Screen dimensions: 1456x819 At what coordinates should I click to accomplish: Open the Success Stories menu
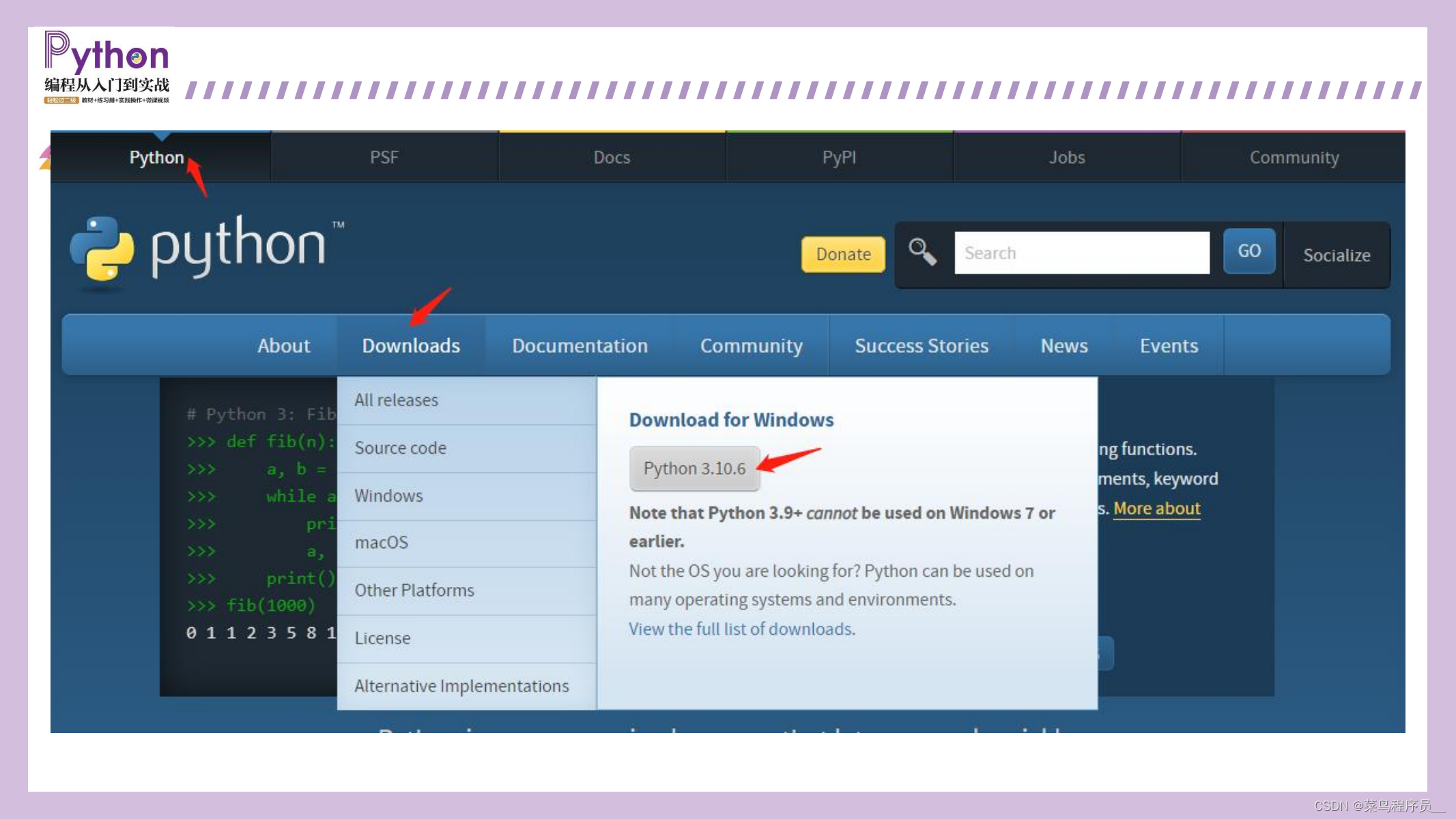click(x=922, y=346)
